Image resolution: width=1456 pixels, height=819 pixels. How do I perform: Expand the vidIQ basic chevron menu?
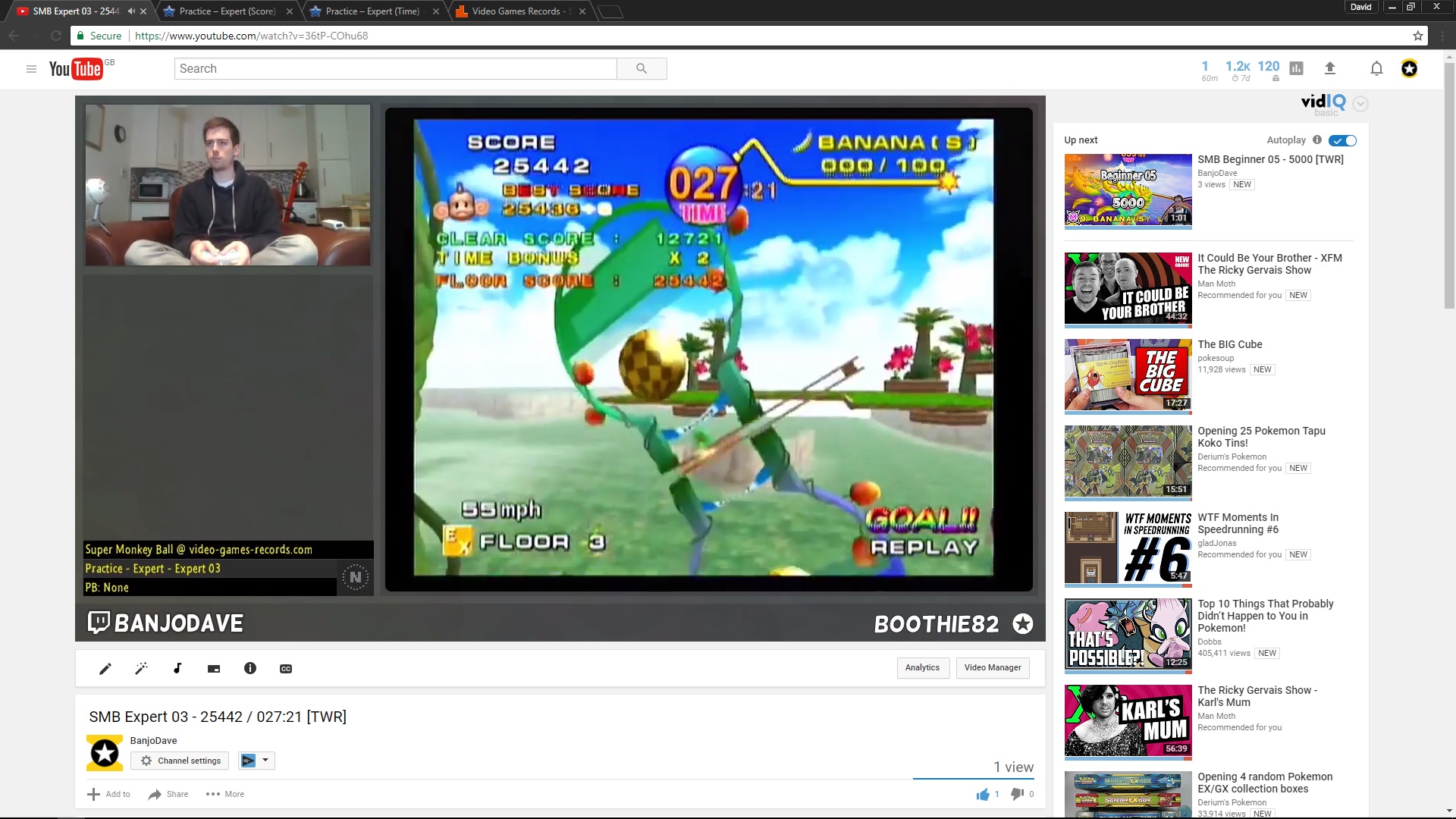pos(1360,104)
